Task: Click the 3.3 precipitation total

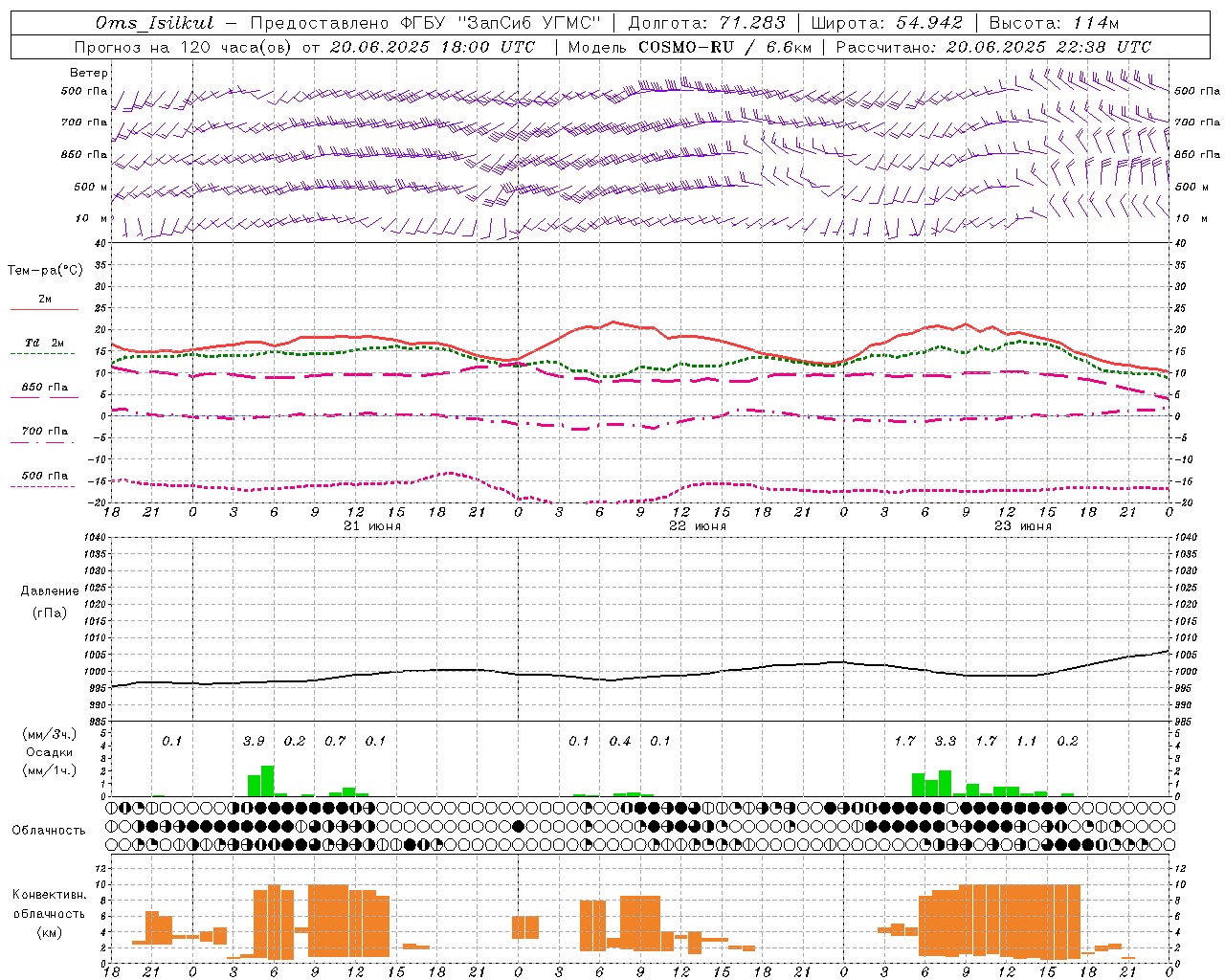Action: click(x=946, y=742)
